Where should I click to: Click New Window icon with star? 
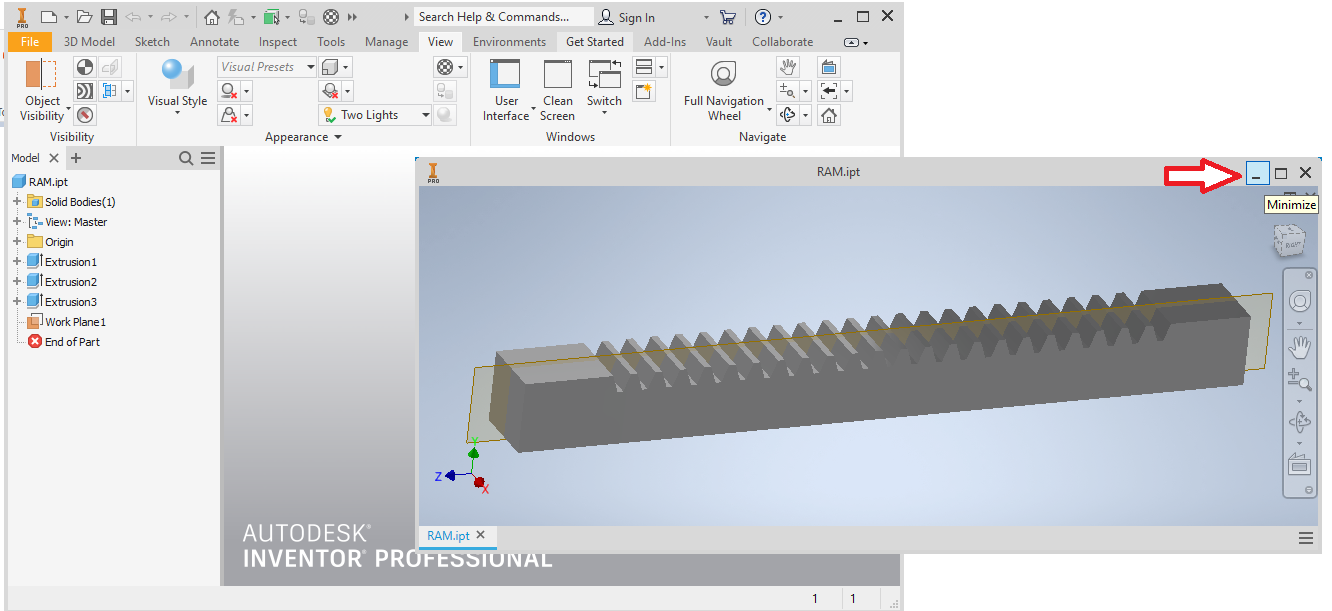pos(644,91)
